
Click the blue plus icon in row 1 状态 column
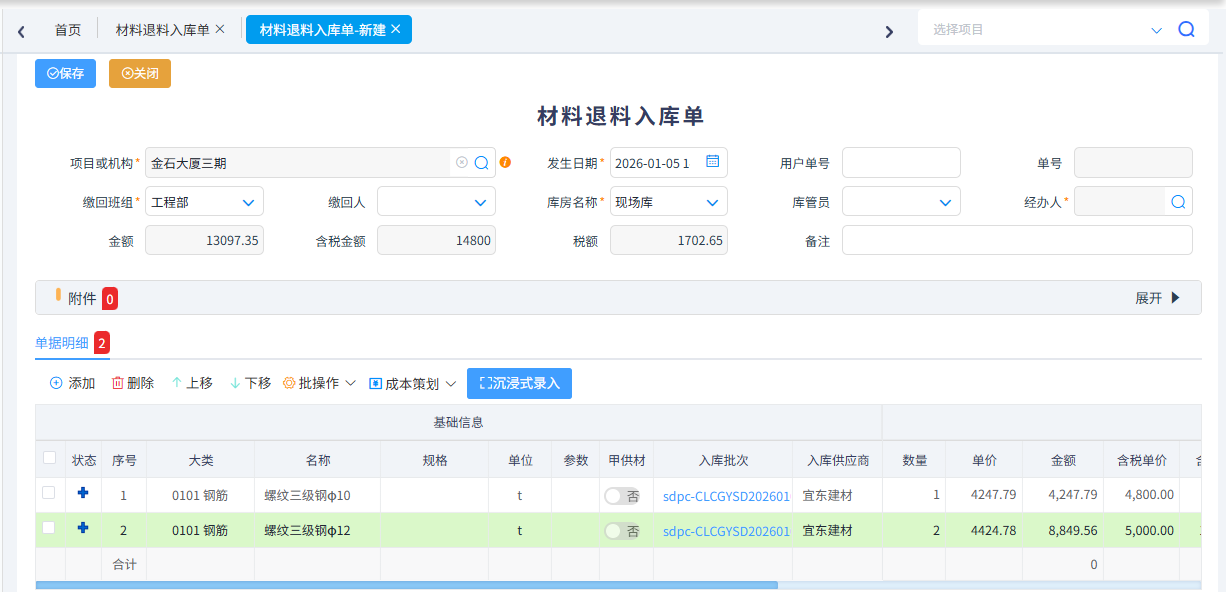click(x=84, y=495)
